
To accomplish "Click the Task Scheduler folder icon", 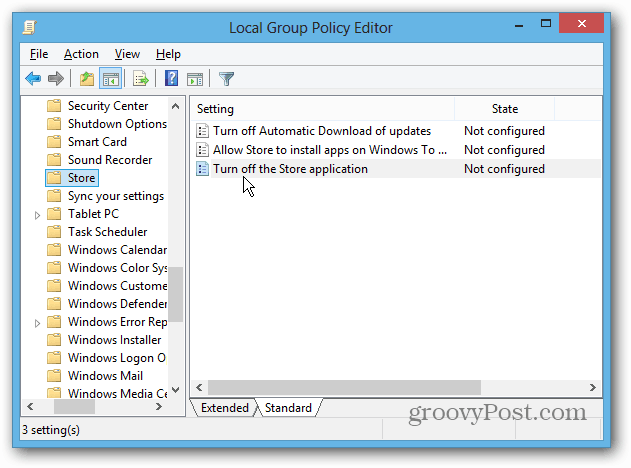I will [x=54, y=232].
